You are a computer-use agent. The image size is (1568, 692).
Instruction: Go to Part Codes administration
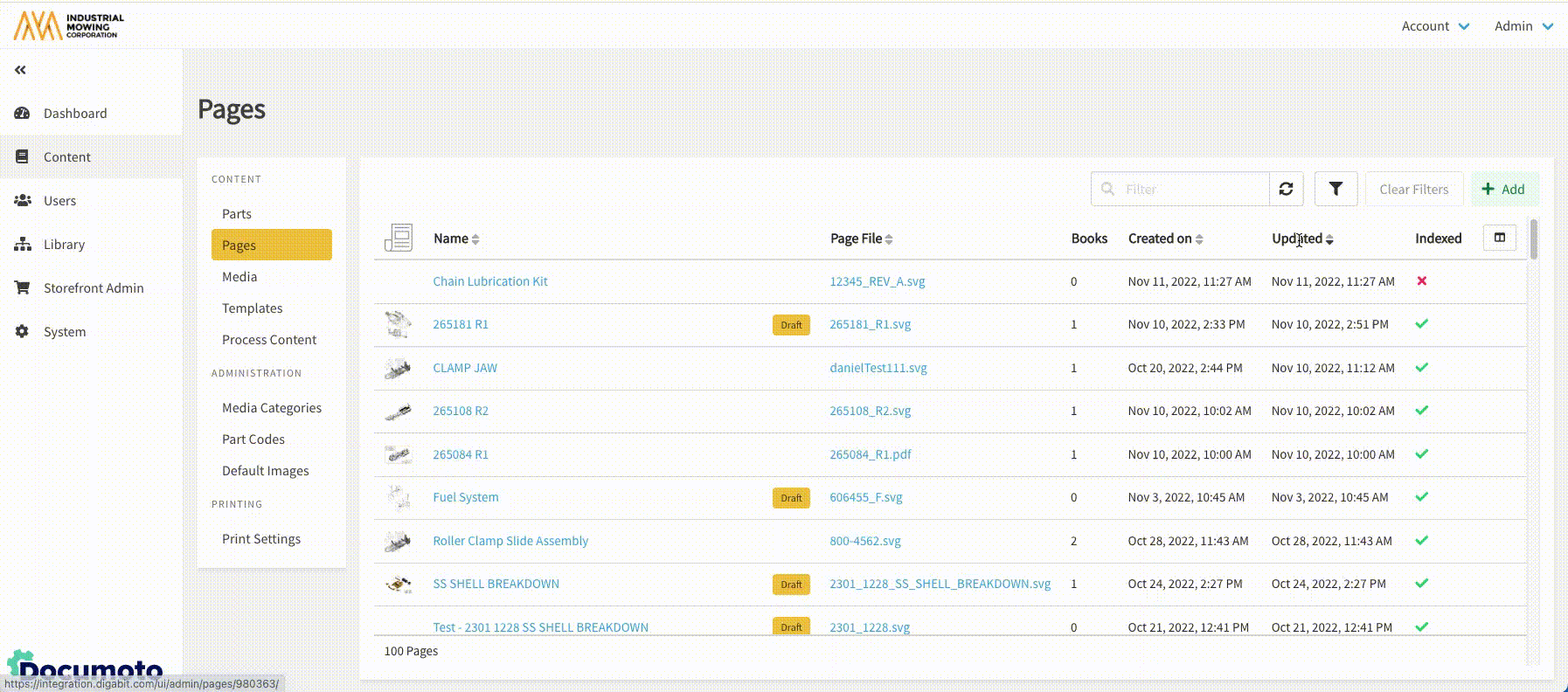click(x=253, y=439)
